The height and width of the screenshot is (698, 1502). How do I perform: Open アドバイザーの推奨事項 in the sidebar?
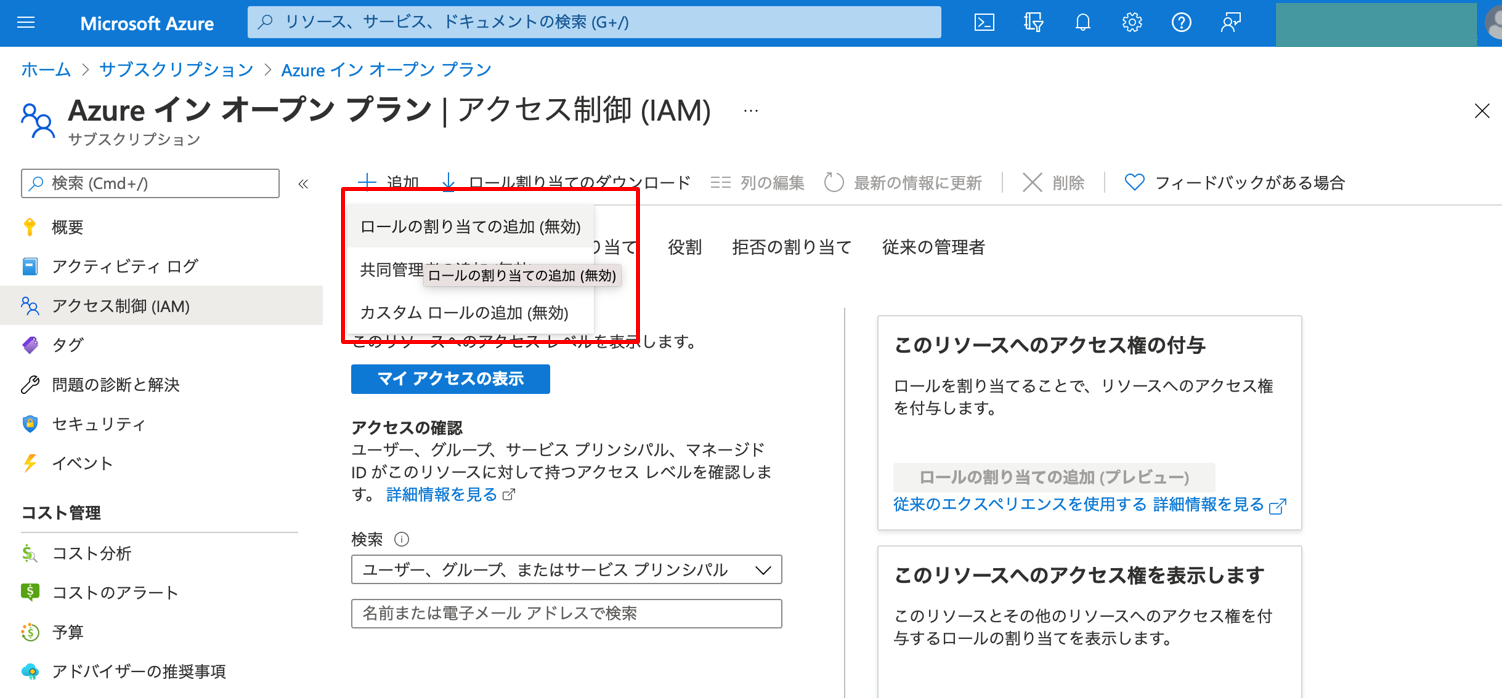pyautogui.click(x=139, y=672)
